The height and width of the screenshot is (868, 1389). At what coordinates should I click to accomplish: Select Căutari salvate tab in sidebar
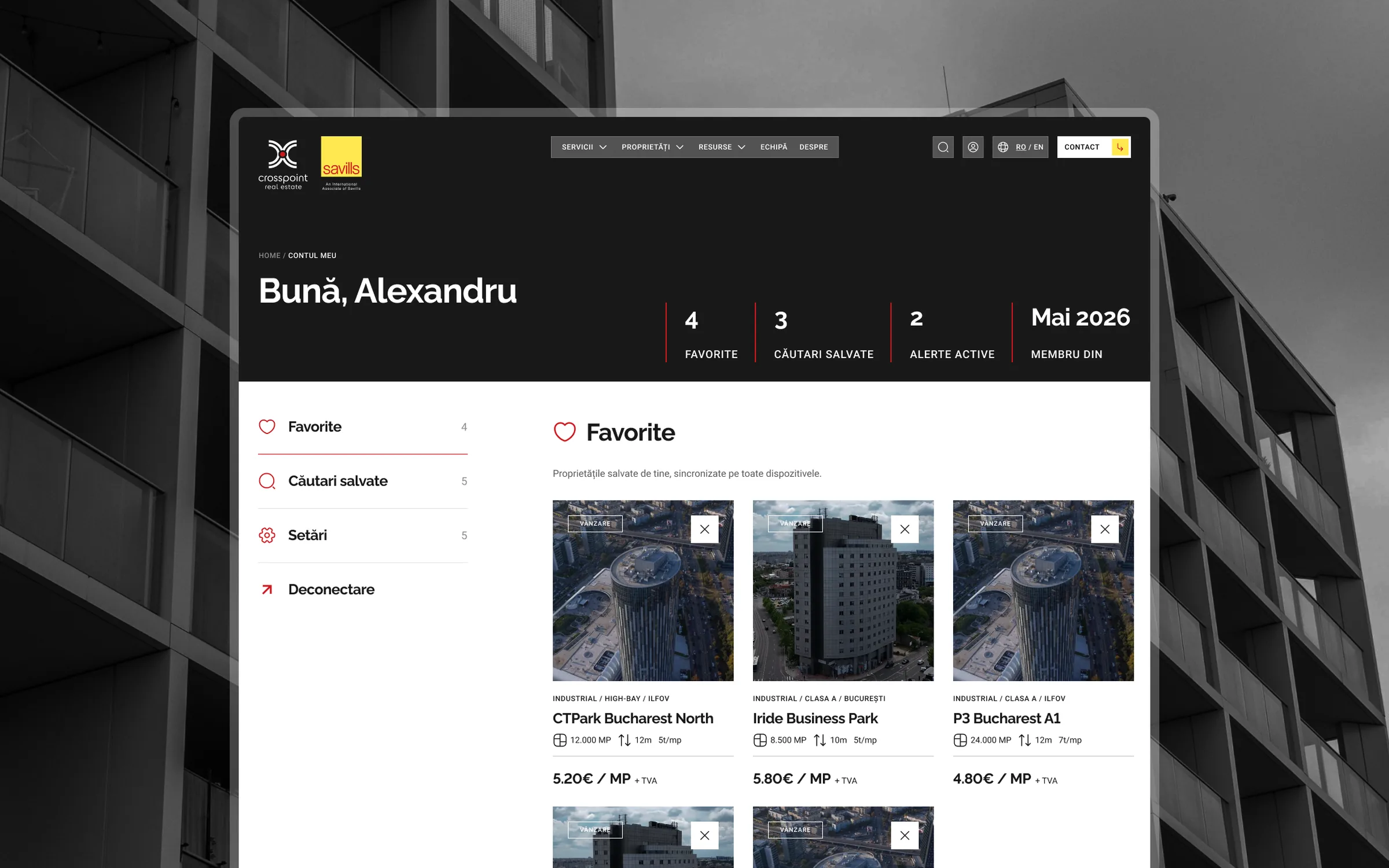coord(363,481)
